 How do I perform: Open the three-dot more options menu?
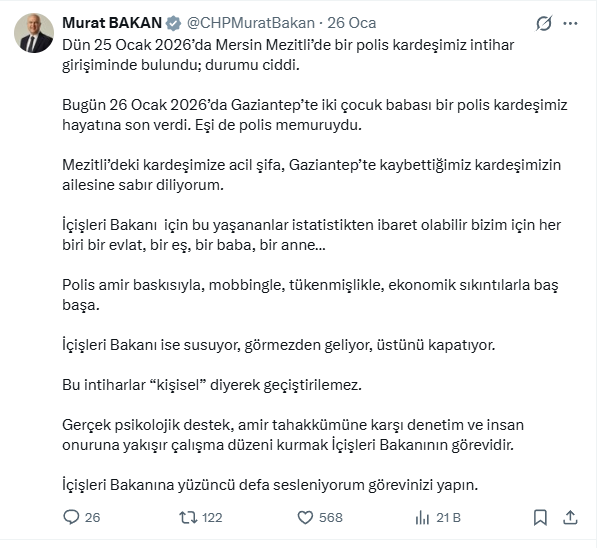[x=574, y=23]
